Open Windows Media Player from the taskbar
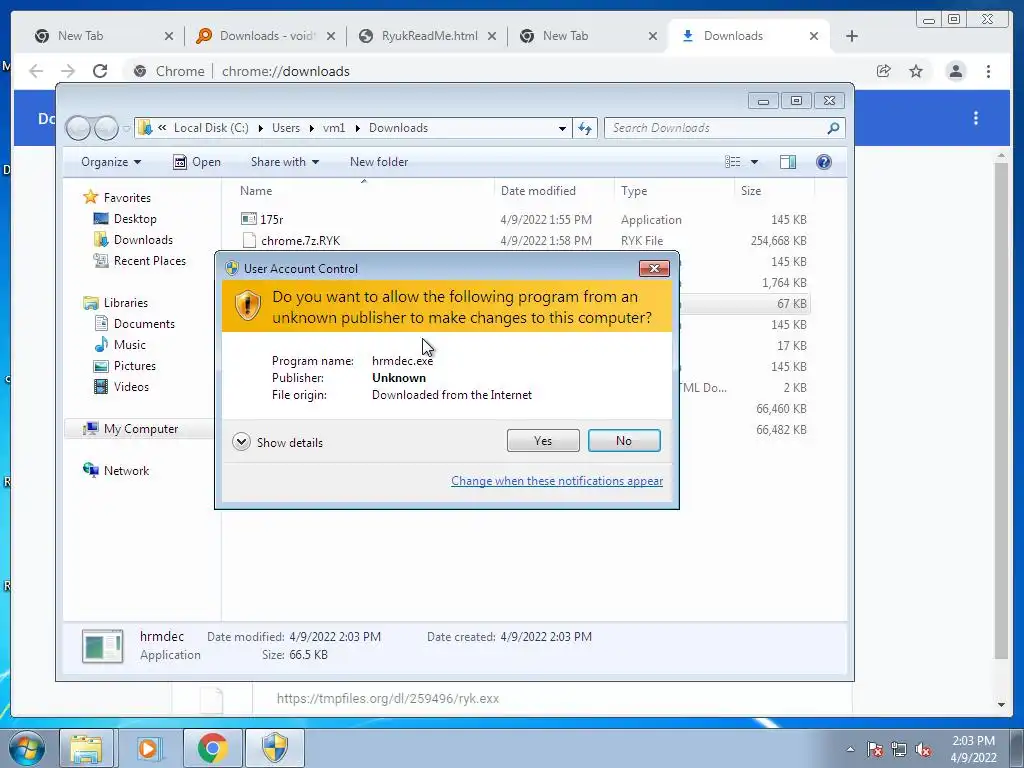This screenshot has height=768, width=1024. pos(148,748)
